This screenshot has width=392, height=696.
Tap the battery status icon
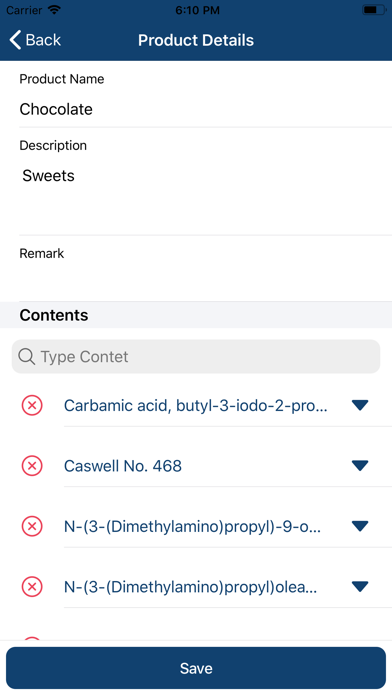tap(374, 10)
